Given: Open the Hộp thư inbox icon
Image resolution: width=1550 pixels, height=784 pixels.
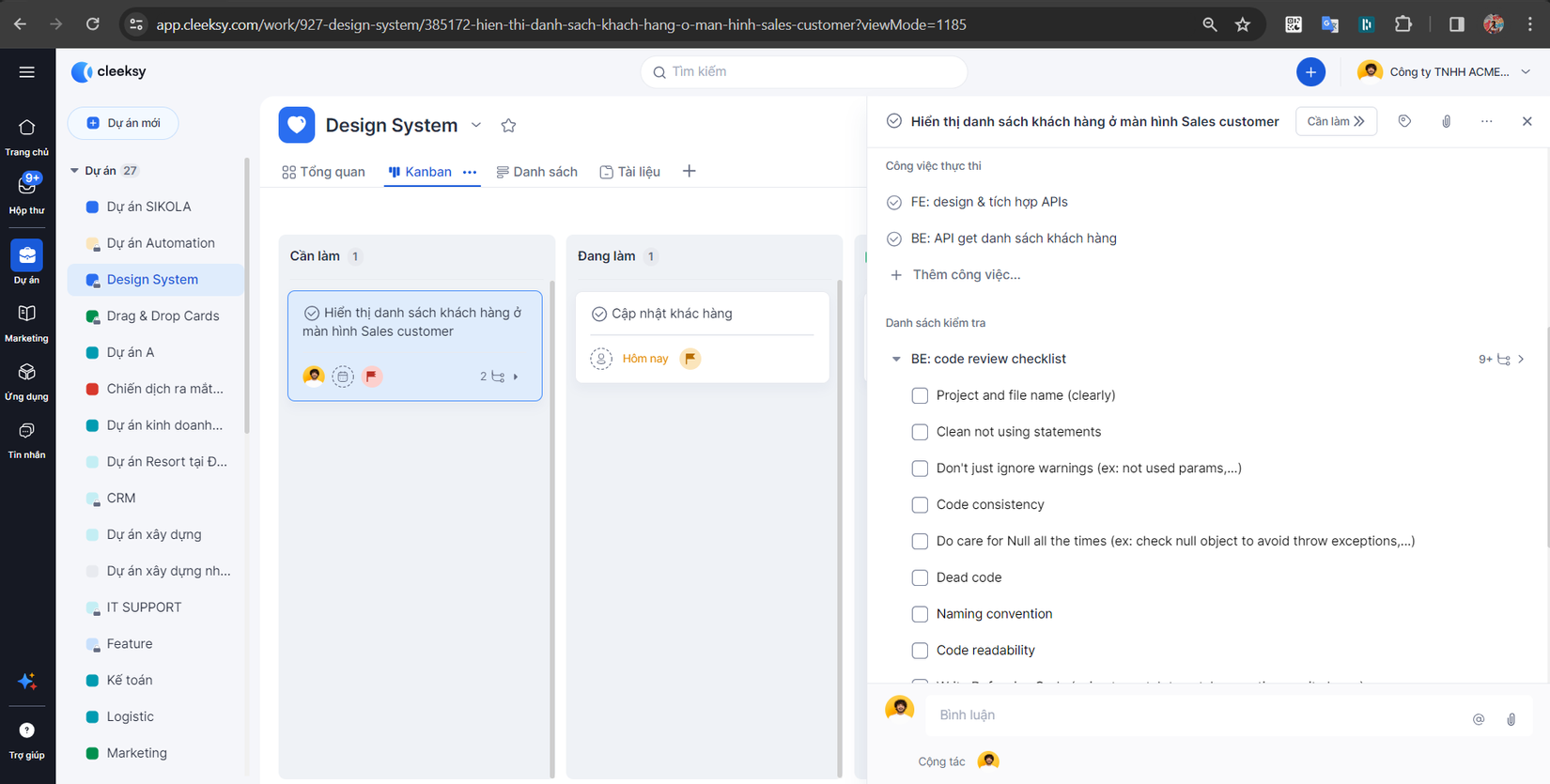Looking at the screenshot, I should (26, 188).
